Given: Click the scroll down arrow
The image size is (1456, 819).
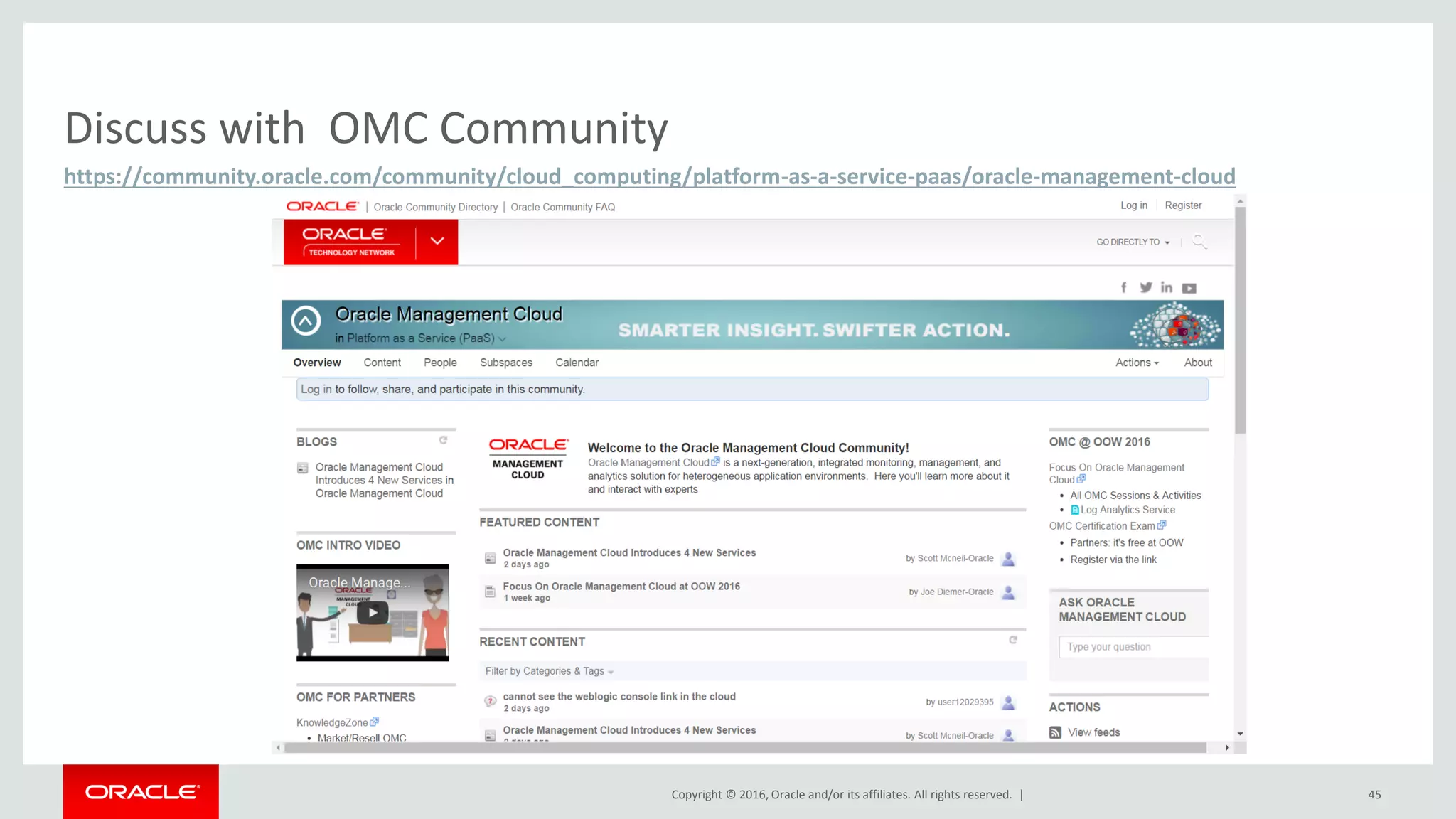Looking at the screenshot, I should [x=1240, y=734].
